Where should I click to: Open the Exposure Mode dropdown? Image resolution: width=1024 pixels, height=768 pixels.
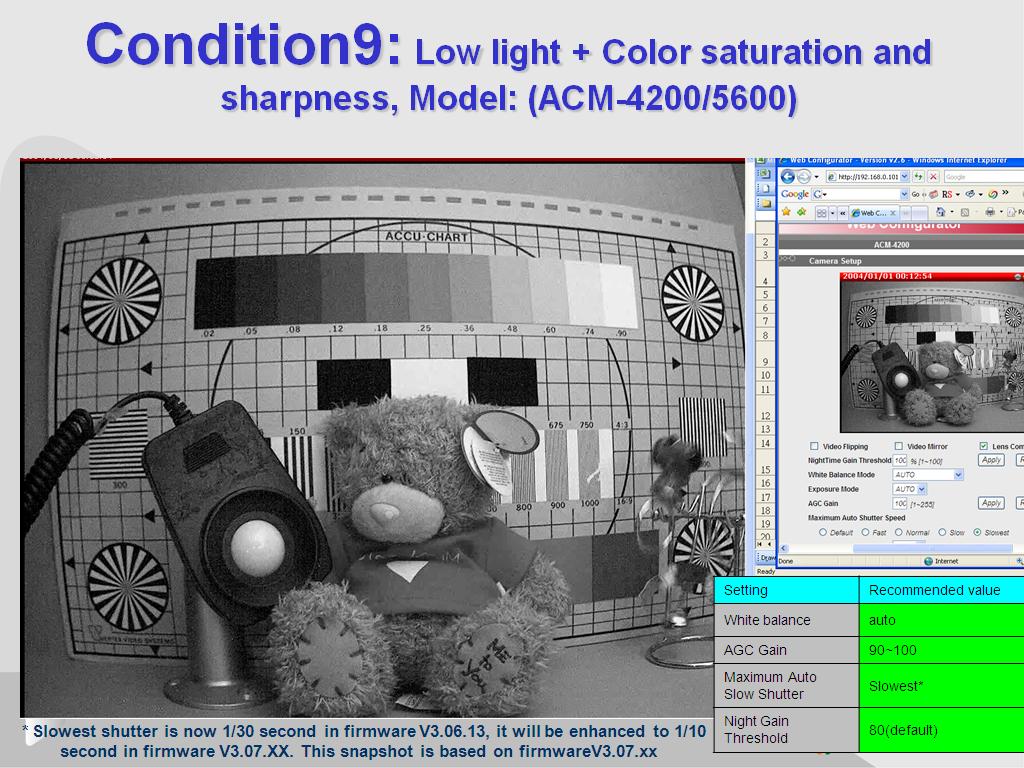pyautogui.click(x=921, y=489)
